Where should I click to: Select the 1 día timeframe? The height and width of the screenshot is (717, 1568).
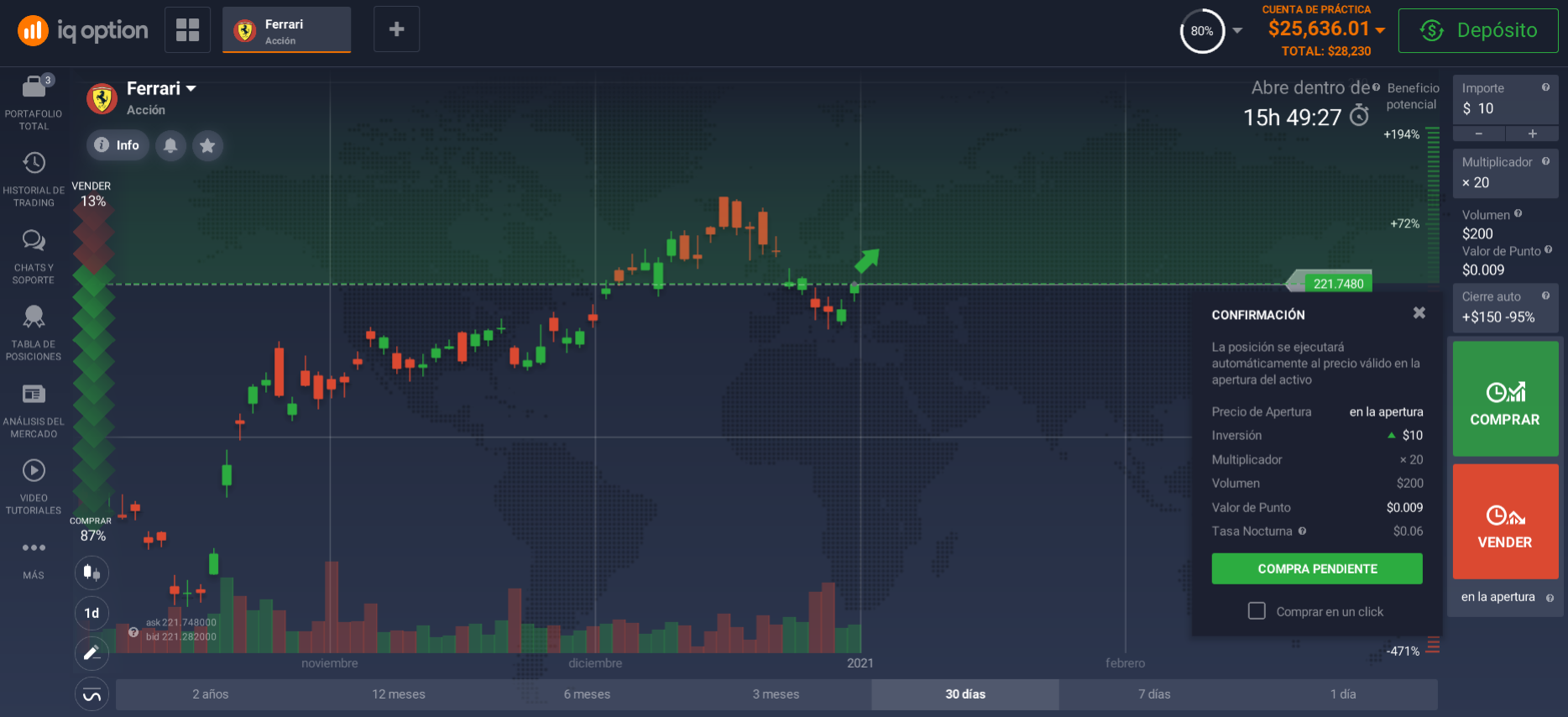click(x=1343, y=694)
